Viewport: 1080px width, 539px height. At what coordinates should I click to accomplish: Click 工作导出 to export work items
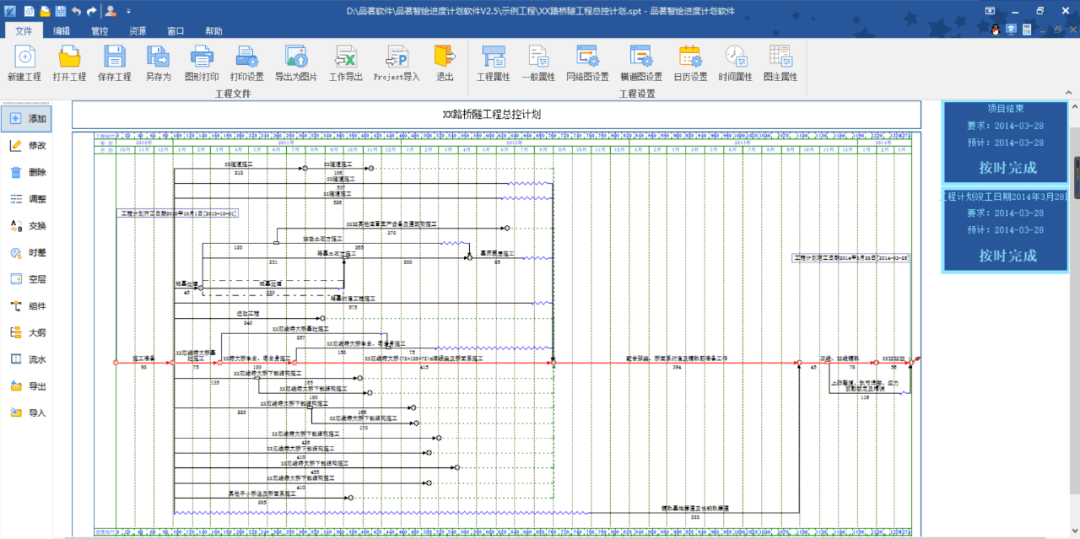[x=345, y=63]
